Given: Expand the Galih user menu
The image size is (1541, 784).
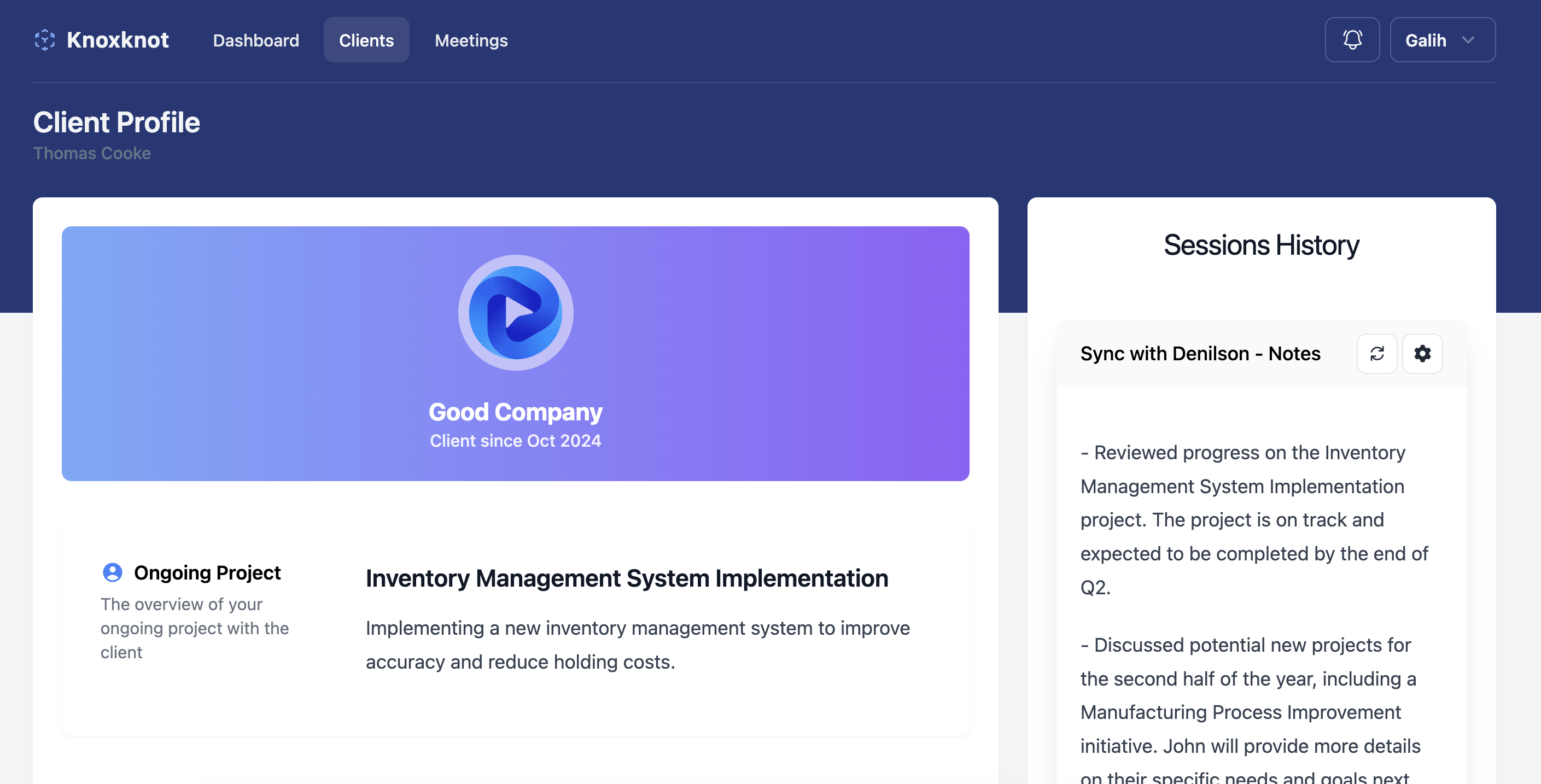Looking at the screenshot, I should tap(1442, 40).
